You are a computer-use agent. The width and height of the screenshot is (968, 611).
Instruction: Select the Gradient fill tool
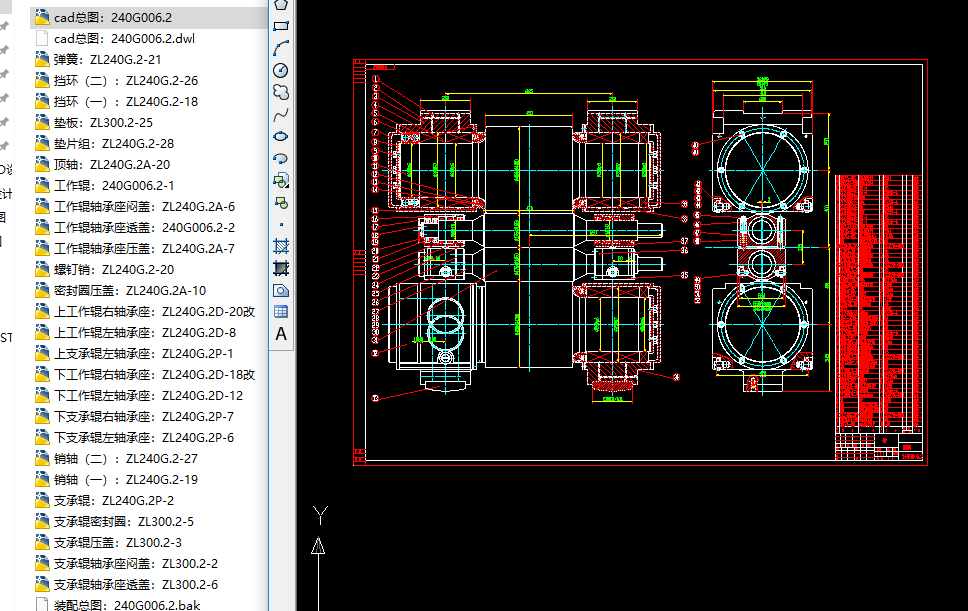coord(281,268)
